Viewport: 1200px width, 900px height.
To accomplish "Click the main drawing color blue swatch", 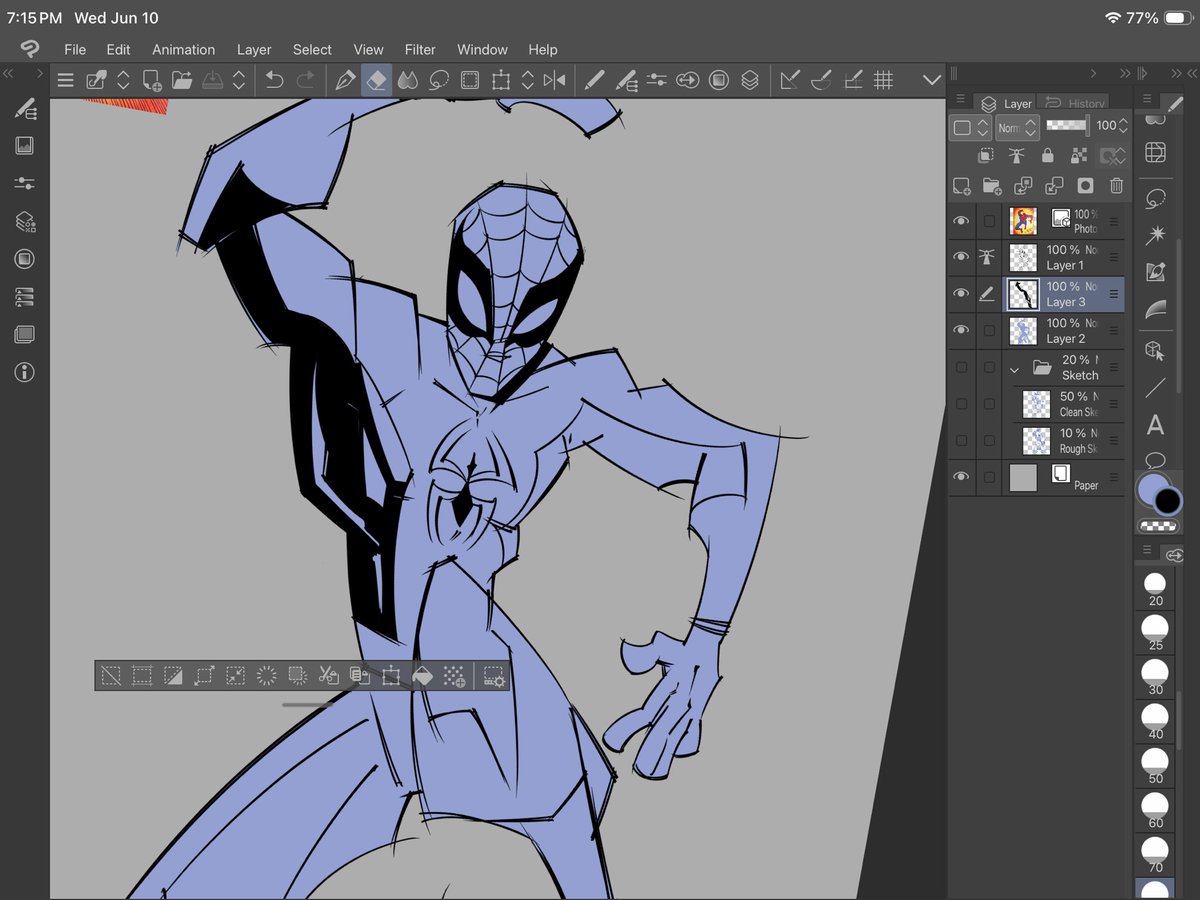I will (1151, 490).
